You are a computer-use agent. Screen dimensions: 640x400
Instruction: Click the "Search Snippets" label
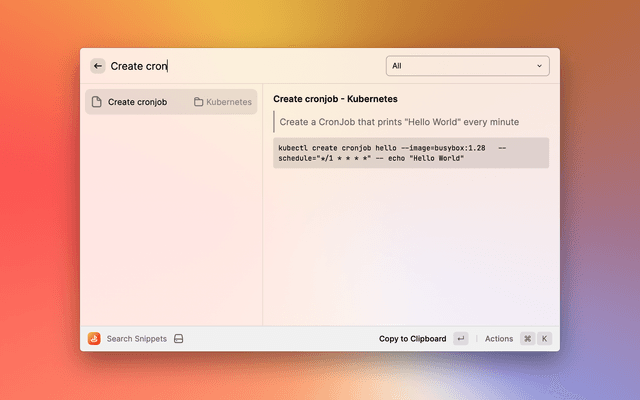click(x=136, y=339)
